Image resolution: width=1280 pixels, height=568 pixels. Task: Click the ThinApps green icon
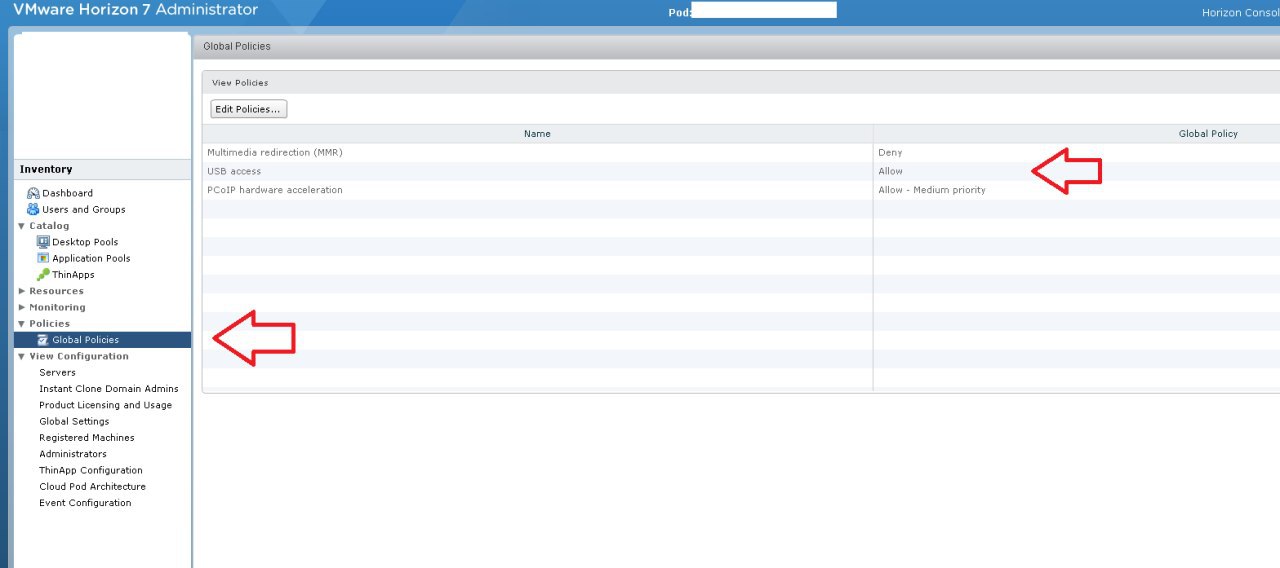click(43, 274)
